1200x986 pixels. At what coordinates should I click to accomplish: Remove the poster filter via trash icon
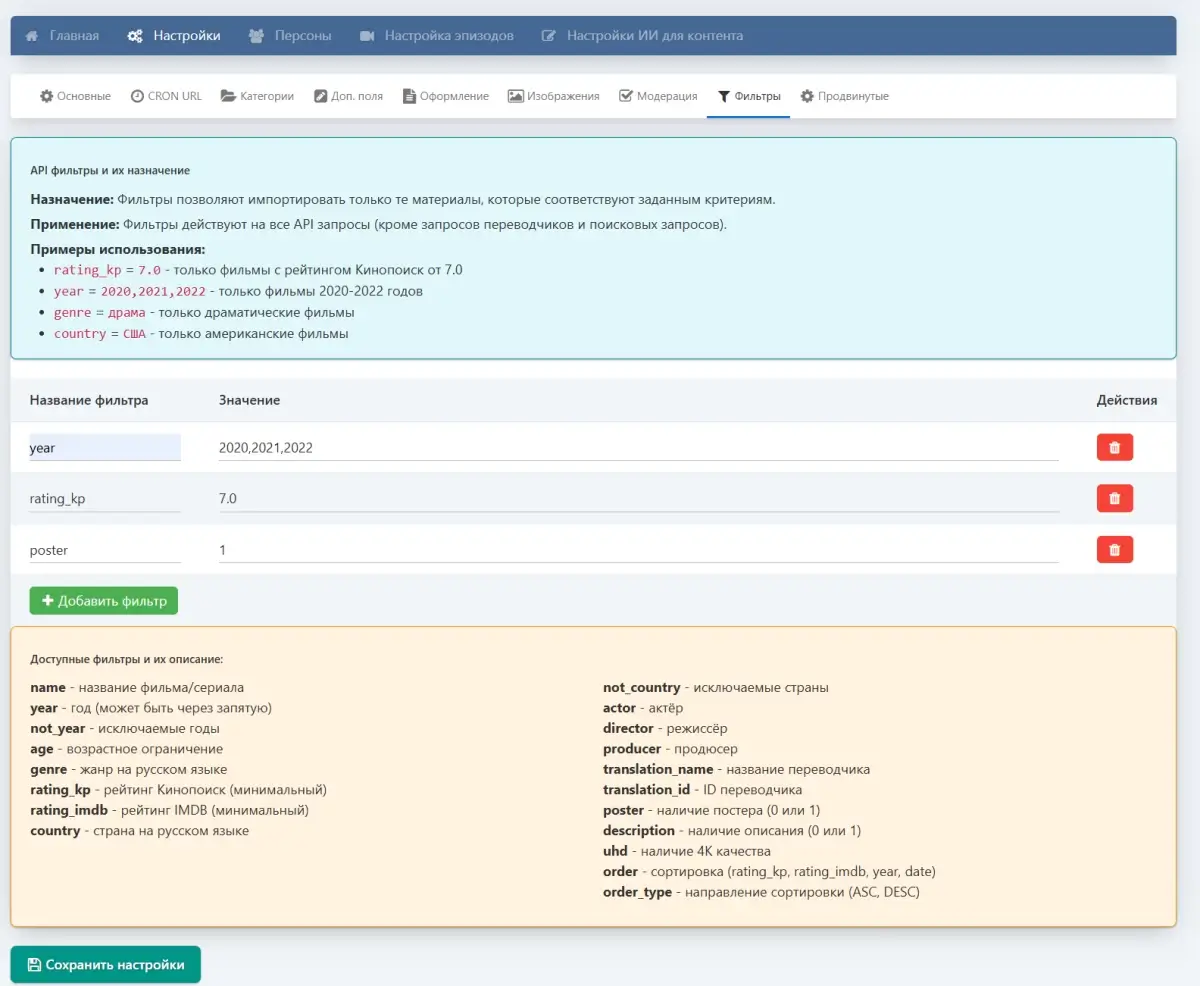tap(1114, 549)
